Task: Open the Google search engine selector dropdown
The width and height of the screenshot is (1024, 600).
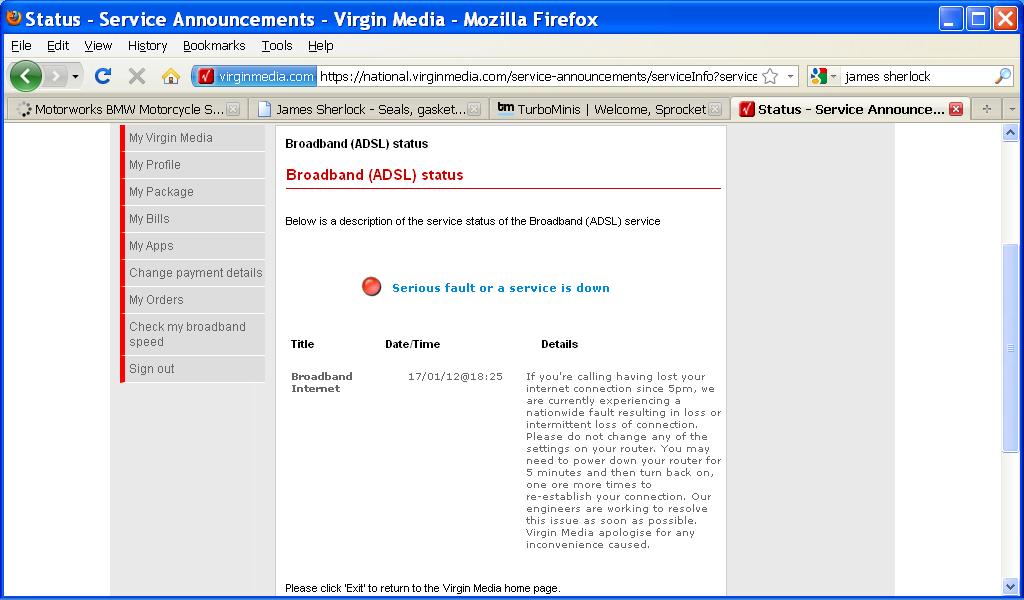Action: 824,76
